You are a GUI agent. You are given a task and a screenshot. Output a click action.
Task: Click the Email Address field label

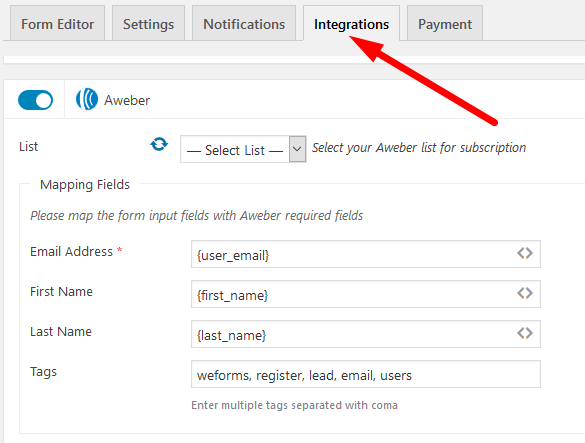(x=71, y=252)
